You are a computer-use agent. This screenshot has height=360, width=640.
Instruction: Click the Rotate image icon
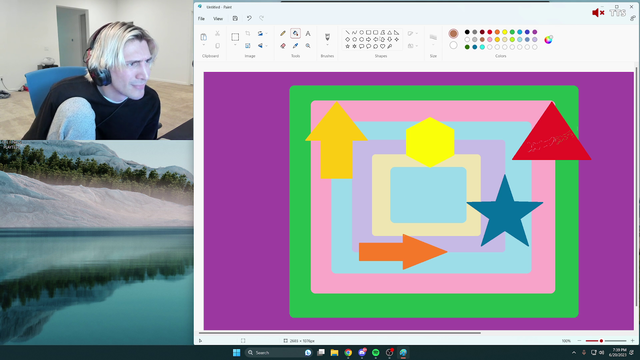(x=260, y=33)
